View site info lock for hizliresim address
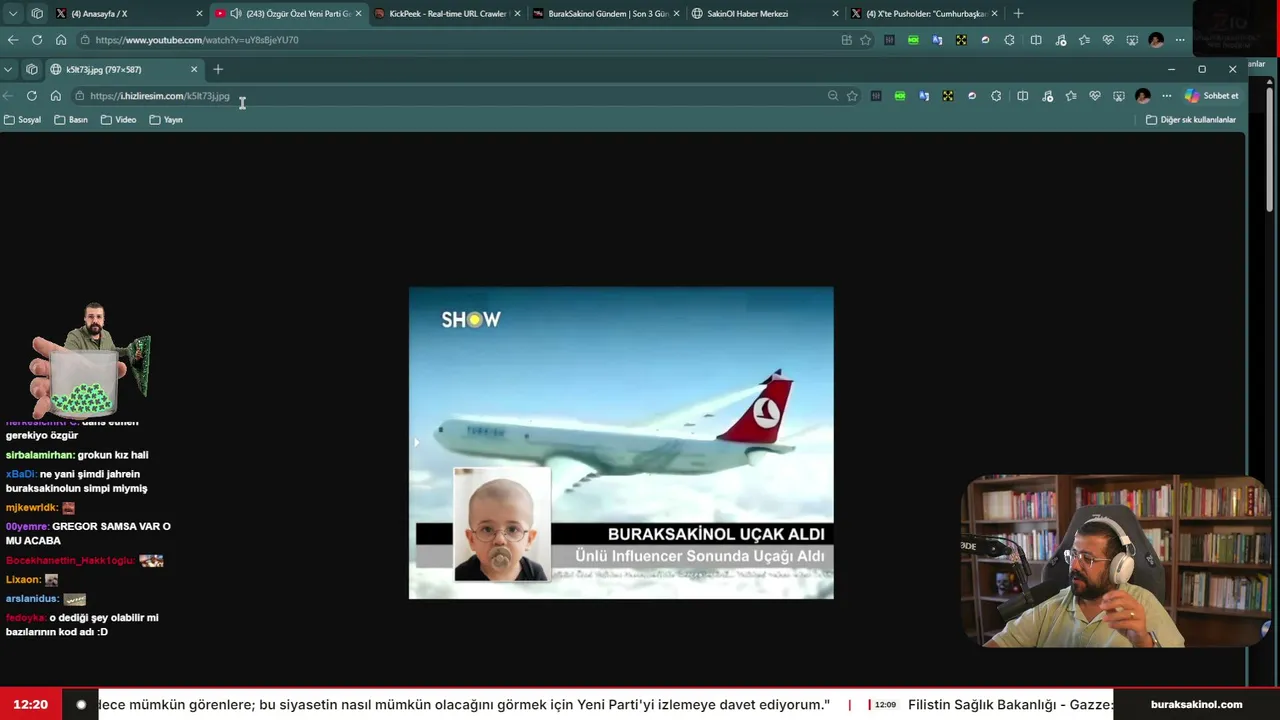1280x720 pixels. tap(80, 96)
